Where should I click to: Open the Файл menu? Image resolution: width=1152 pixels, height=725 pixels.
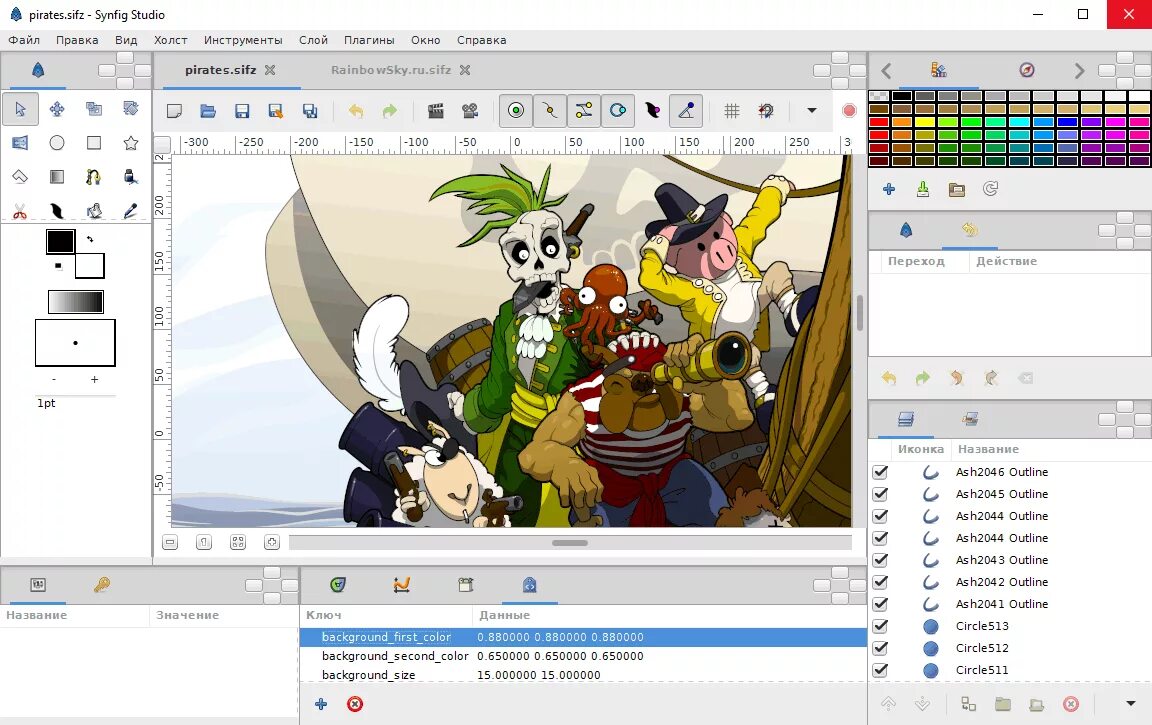24,40
